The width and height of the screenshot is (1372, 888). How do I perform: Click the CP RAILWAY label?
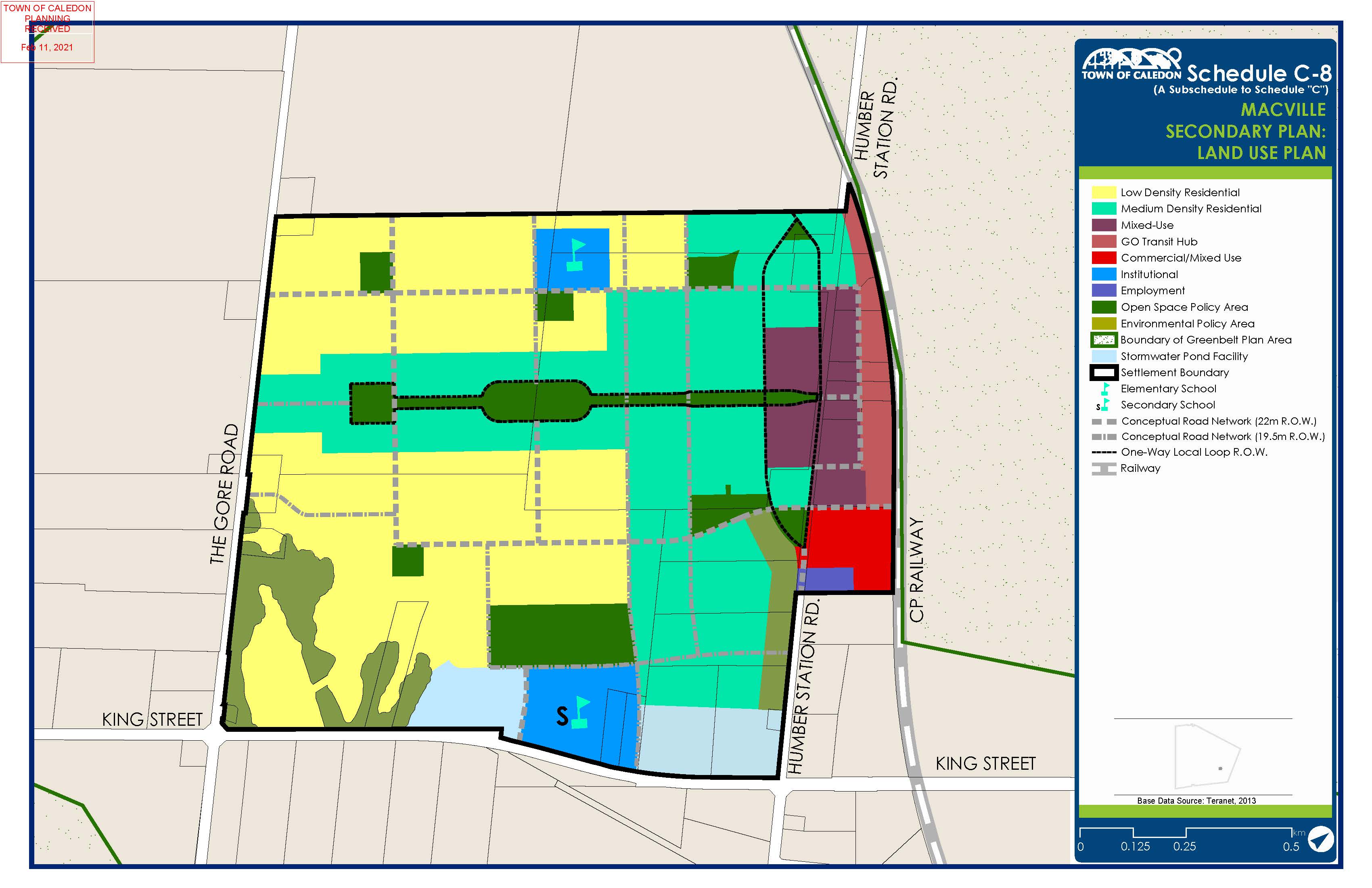tap(917, 570)
